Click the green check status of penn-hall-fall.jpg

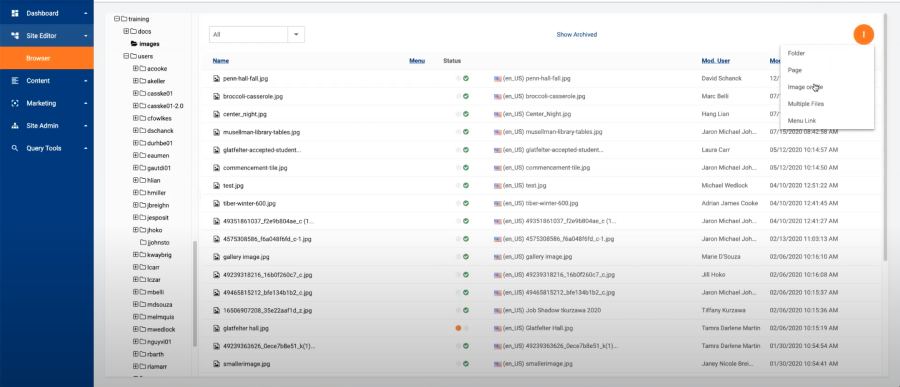point(466,78)
